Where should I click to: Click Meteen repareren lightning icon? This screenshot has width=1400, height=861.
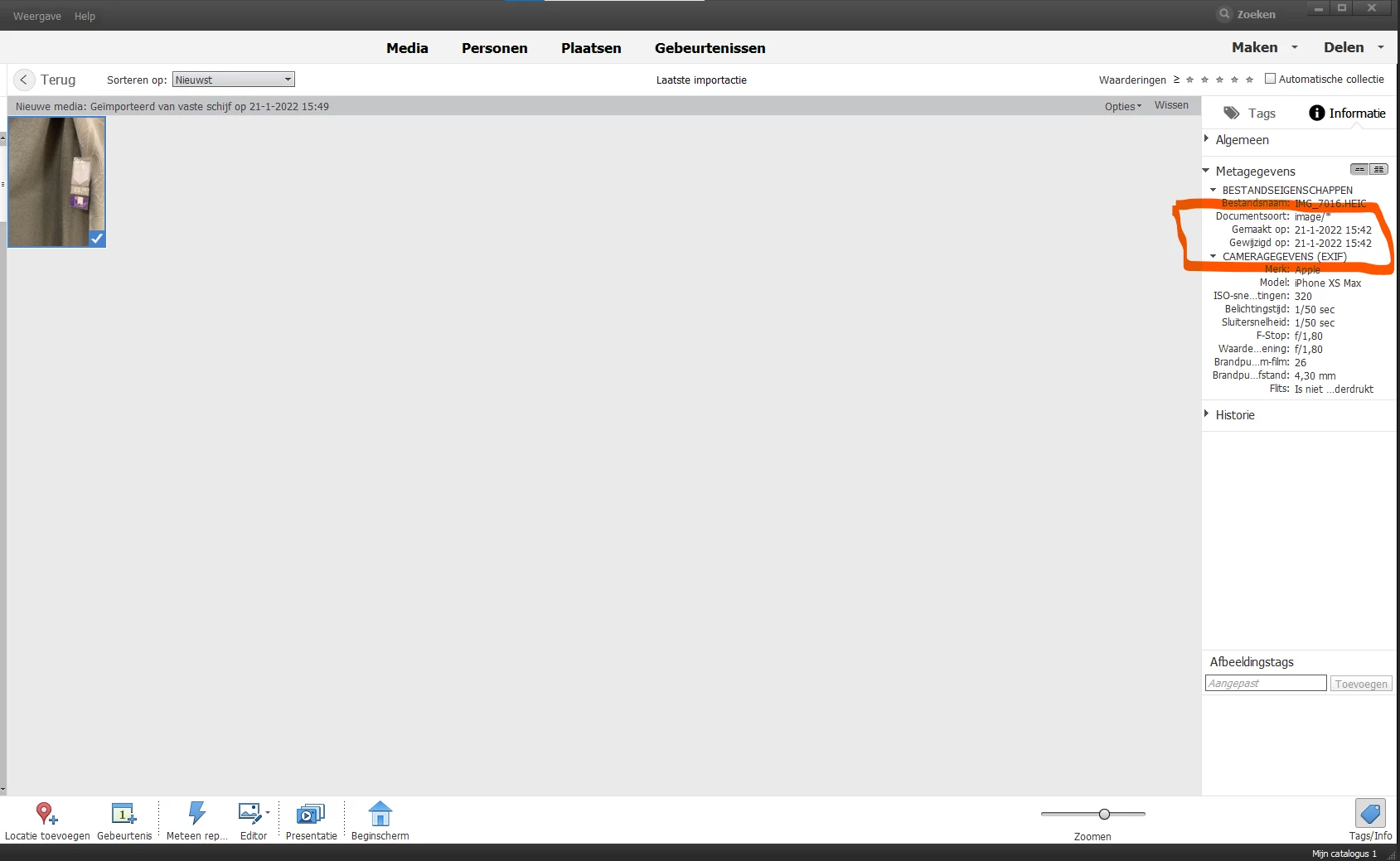[196, 813]
